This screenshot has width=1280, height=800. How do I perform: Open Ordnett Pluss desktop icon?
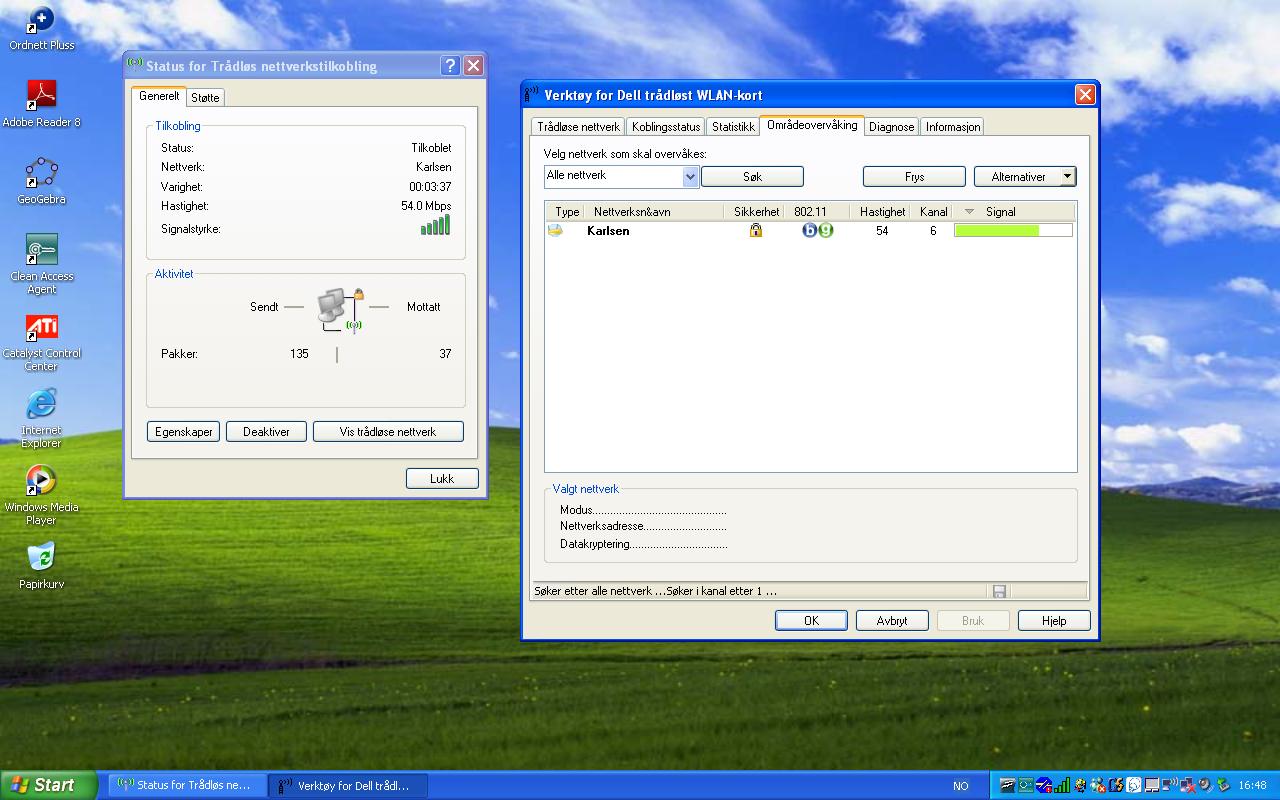coord(41,20)
